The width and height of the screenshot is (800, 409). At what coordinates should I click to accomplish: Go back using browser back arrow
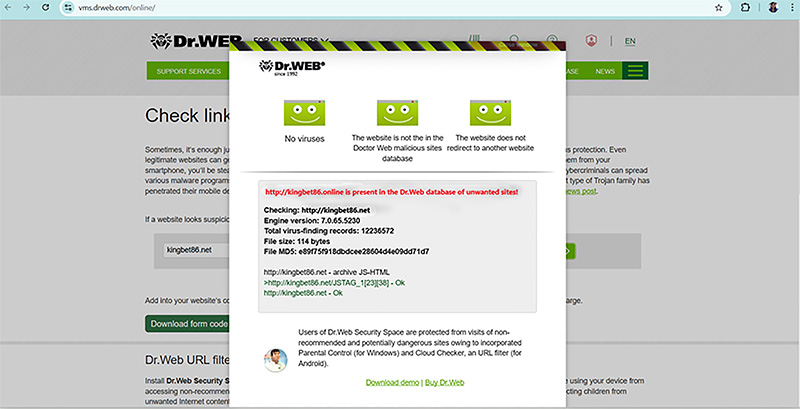9,8
